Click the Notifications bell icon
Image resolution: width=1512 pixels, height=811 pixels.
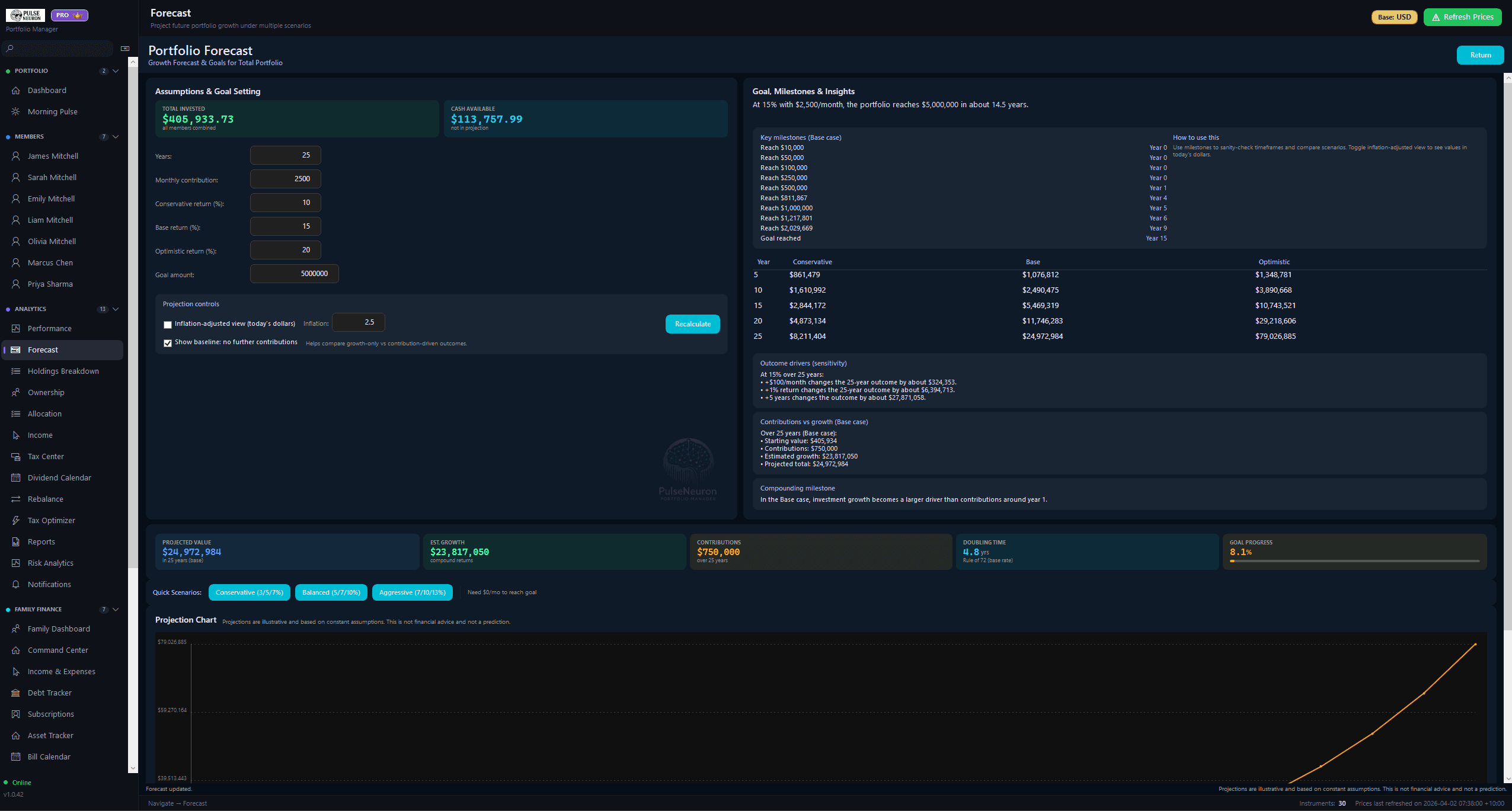(x=16, y=585)
